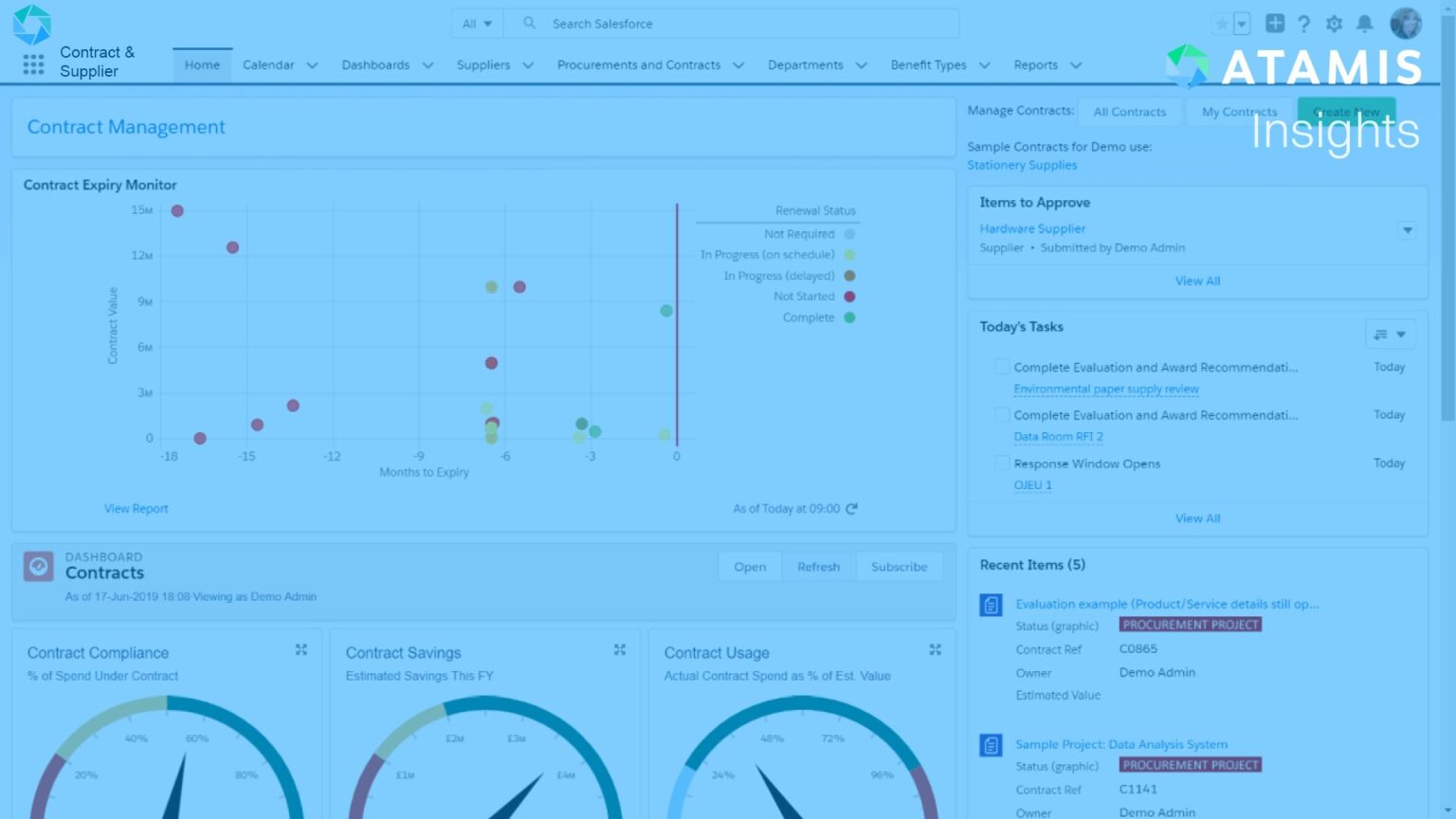Expand the Reports menu chevron
The height and width of the screenshot is (819, 1456).
tap(1077, 64)
